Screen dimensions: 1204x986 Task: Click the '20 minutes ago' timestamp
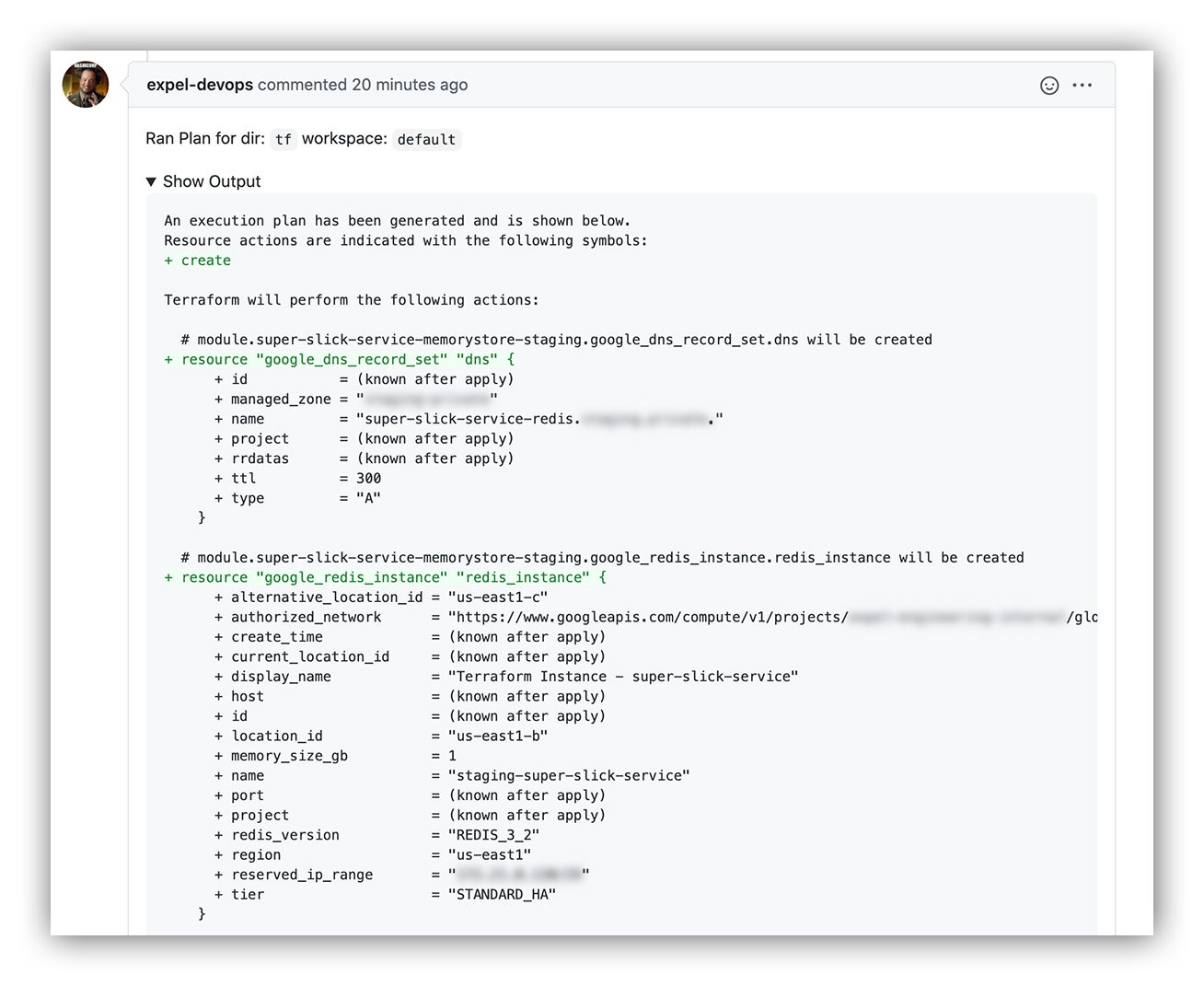tap(410, 85)
